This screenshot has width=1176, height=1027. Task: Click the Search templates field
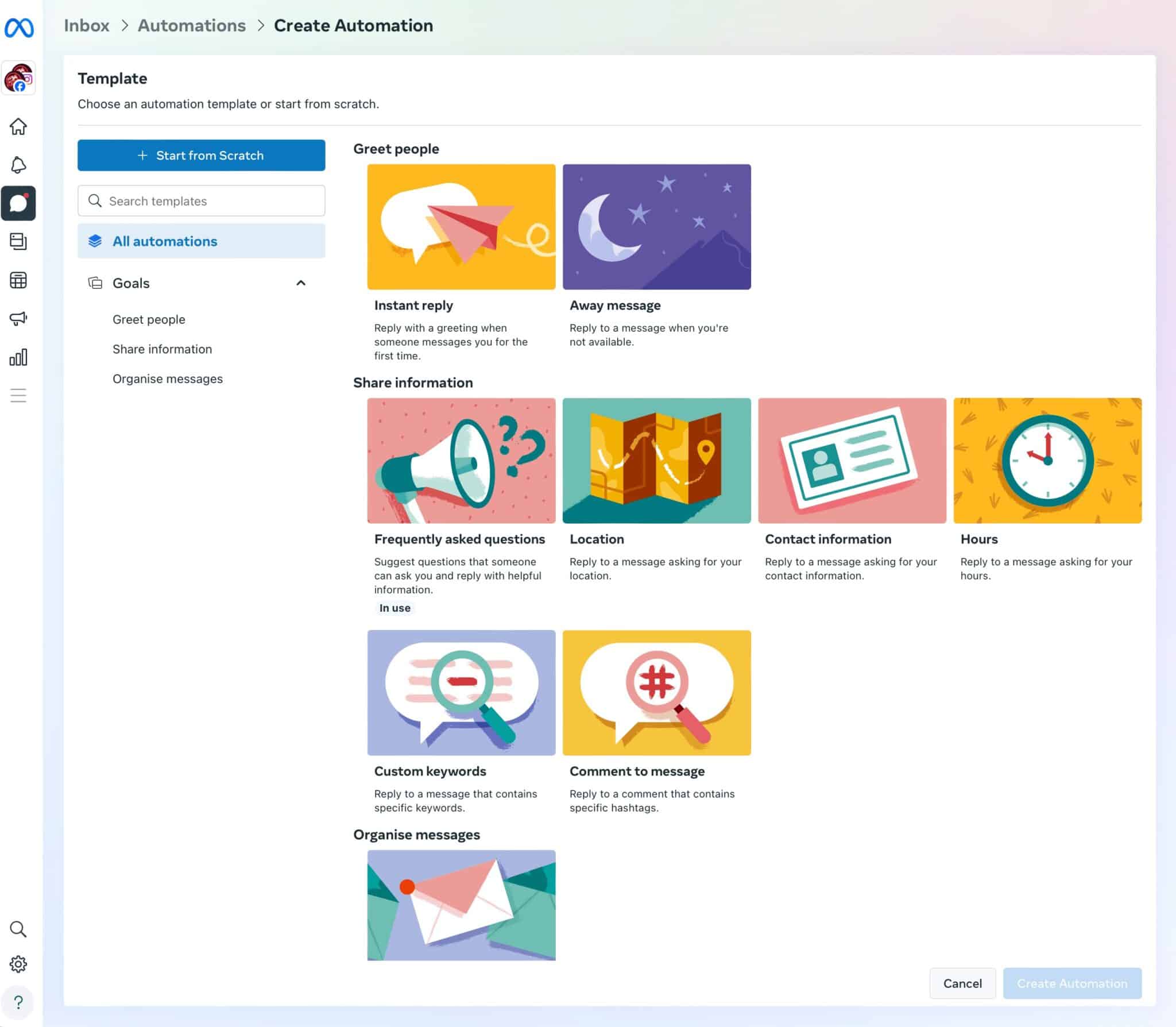(201, 200)
